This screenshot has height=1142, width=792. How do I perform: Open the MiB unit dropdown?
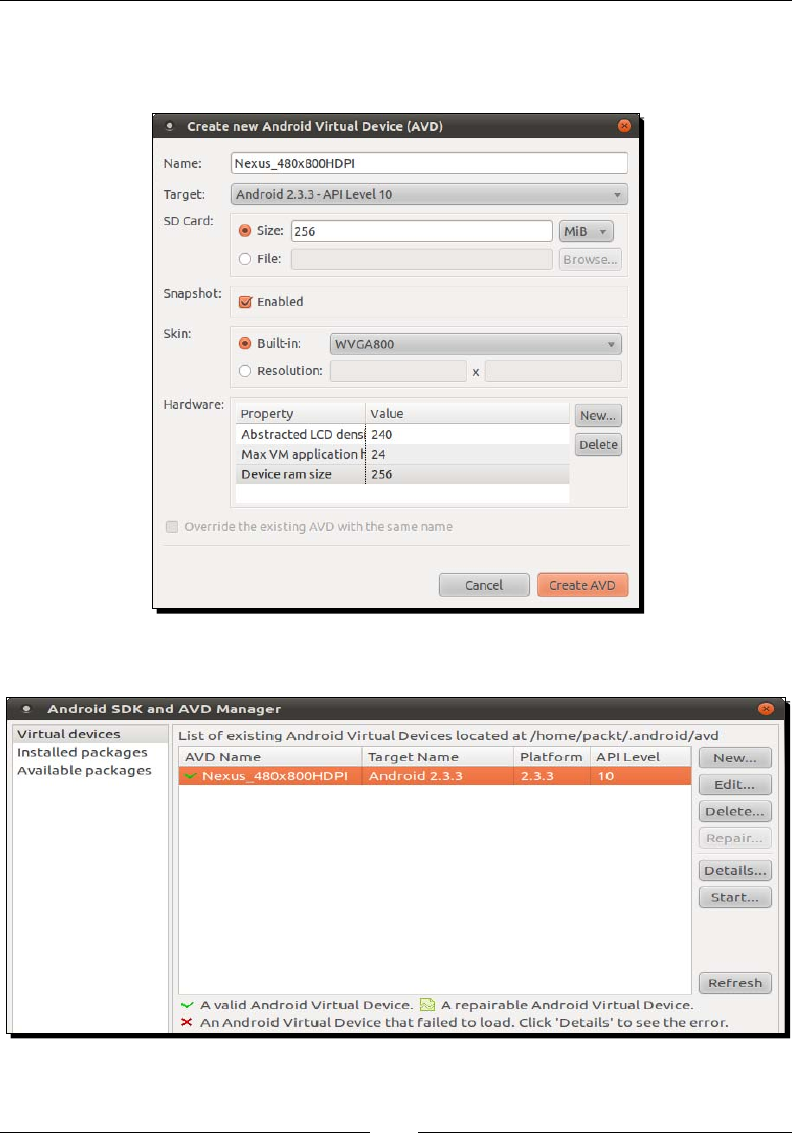586,231
